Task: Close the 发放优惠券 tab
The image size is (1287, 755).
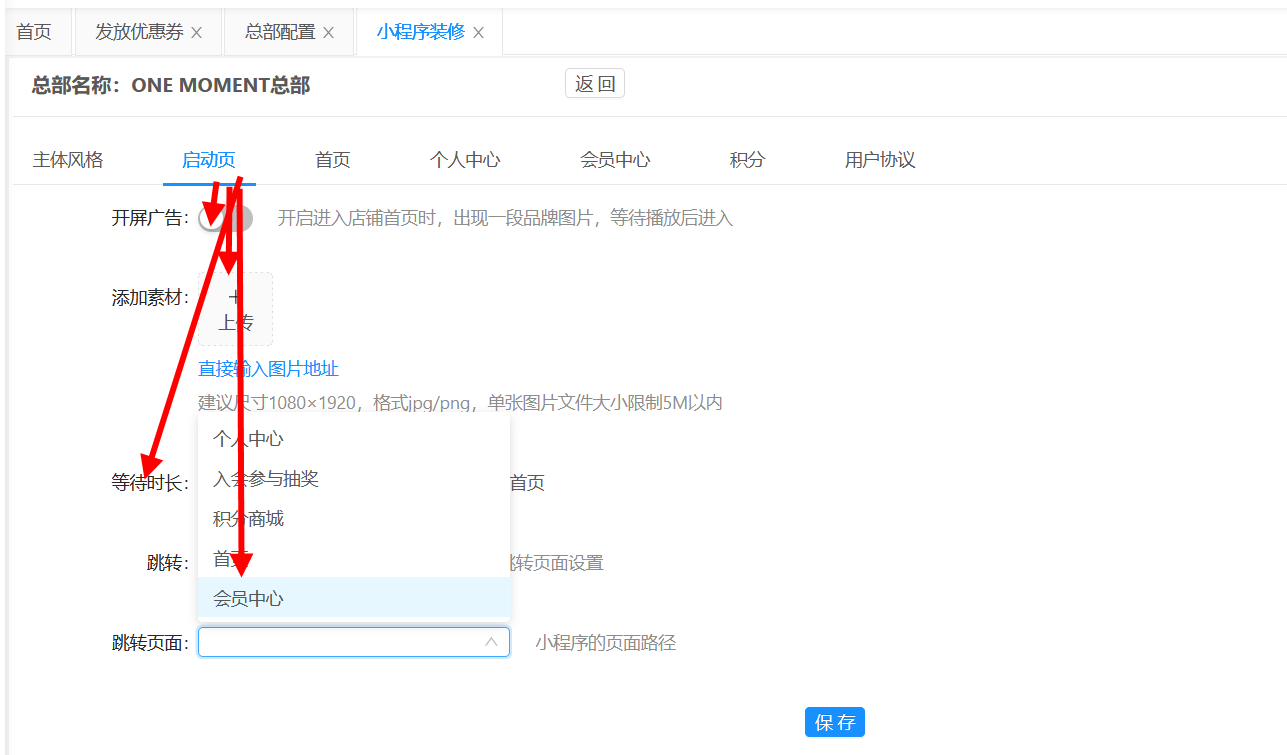Action: [196, 33]
